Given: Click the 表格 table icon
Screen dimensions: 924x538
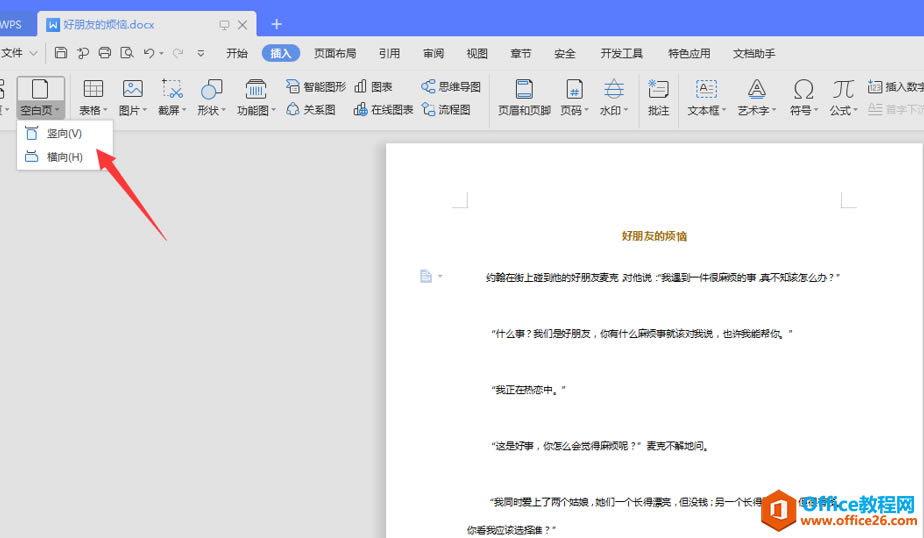Looking at the screenshot, I should click(93, 89).
